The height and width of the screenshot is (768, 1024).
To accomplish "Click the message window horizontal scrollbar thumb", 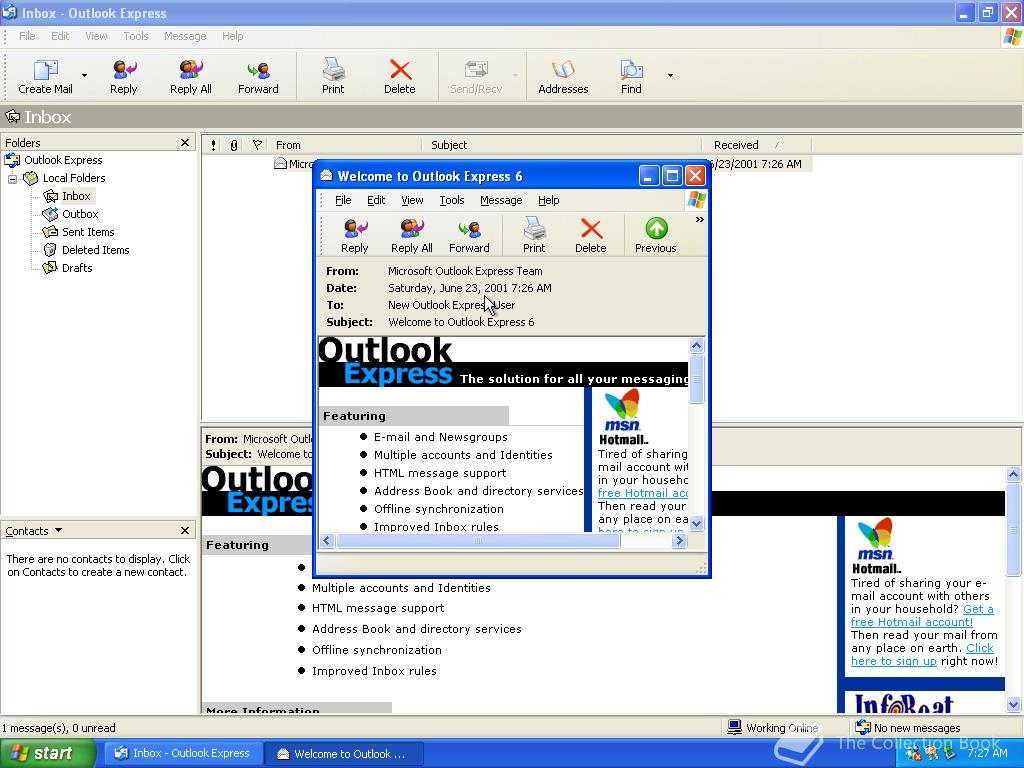I will coord(478,541).
